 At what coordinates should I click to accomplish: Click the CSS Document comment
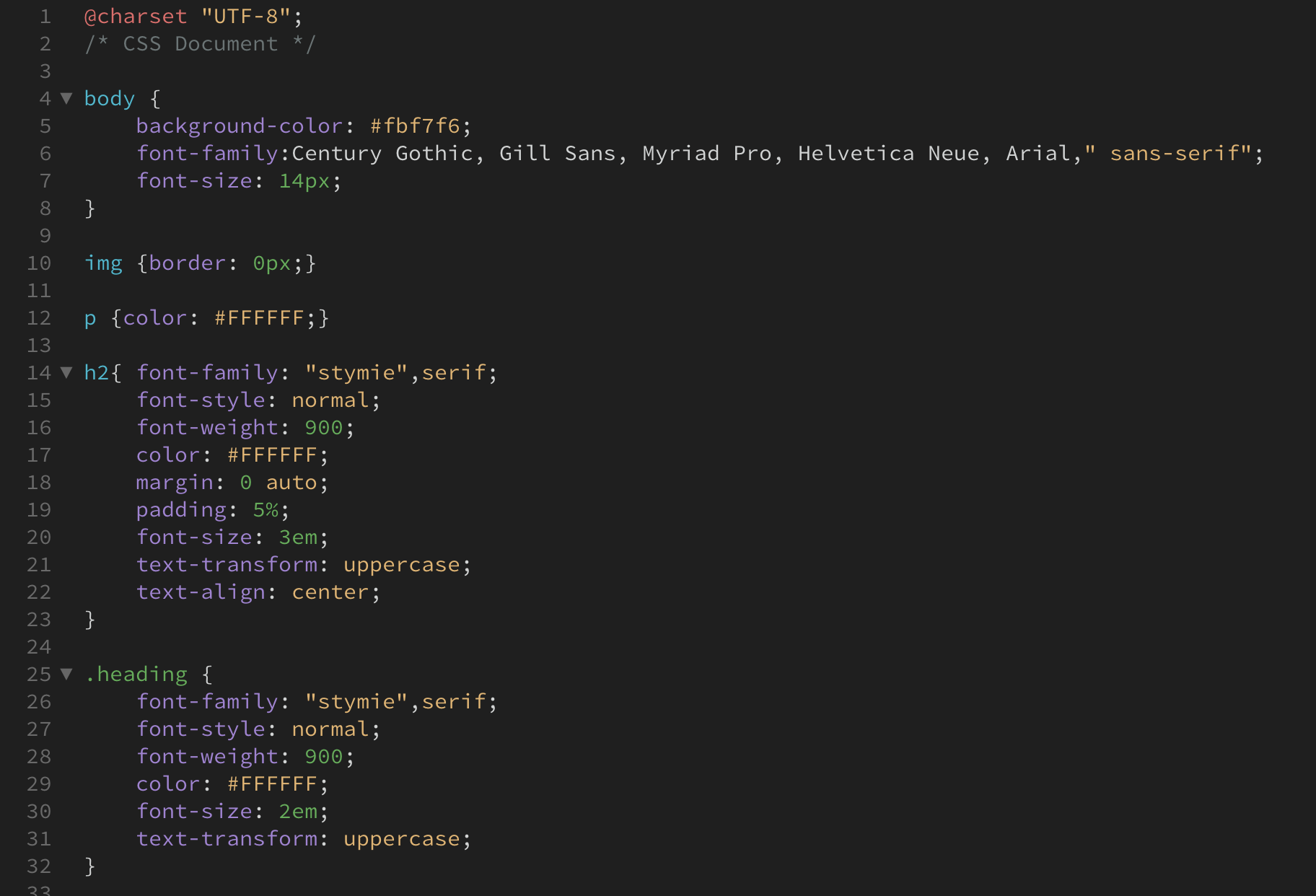click(200, 43)
